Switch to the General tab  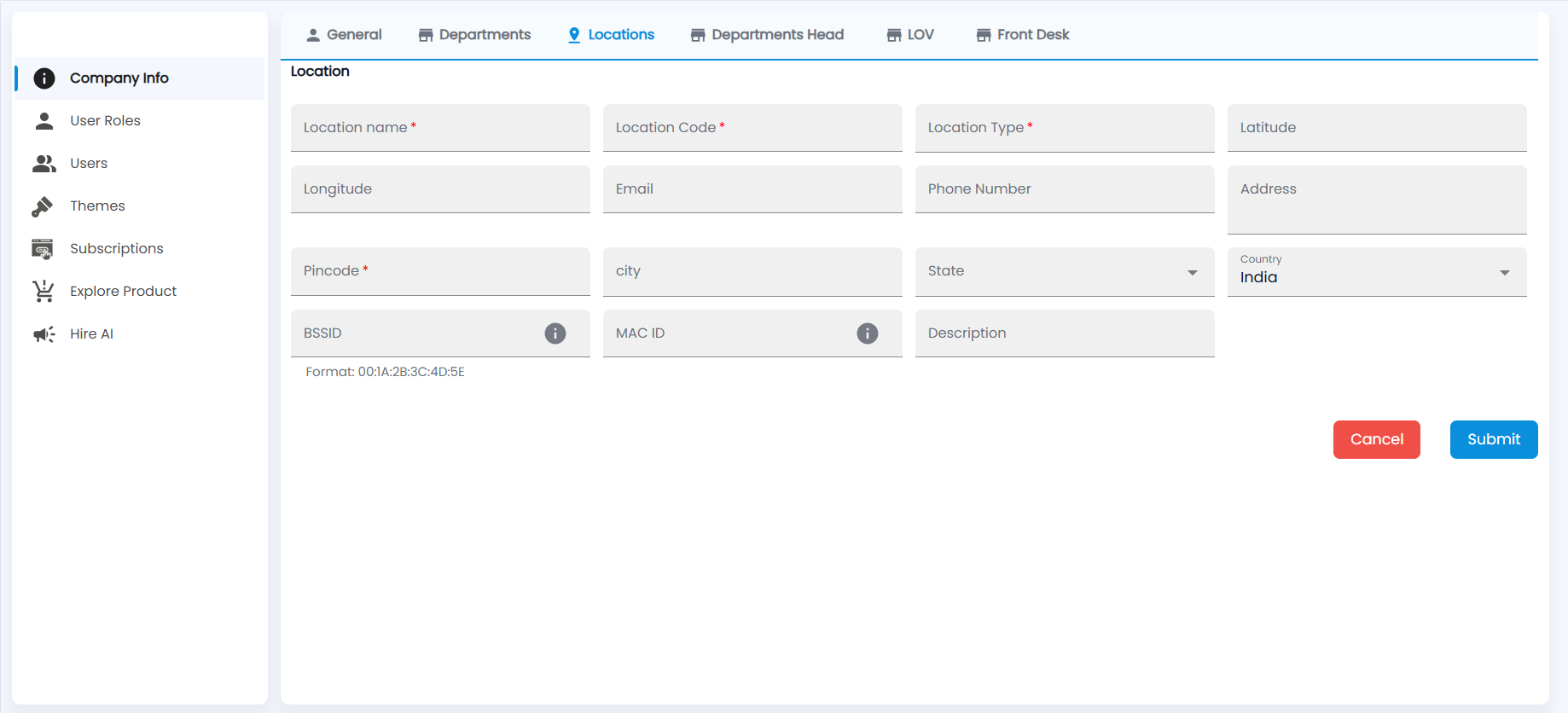click(x=344, y=35)
